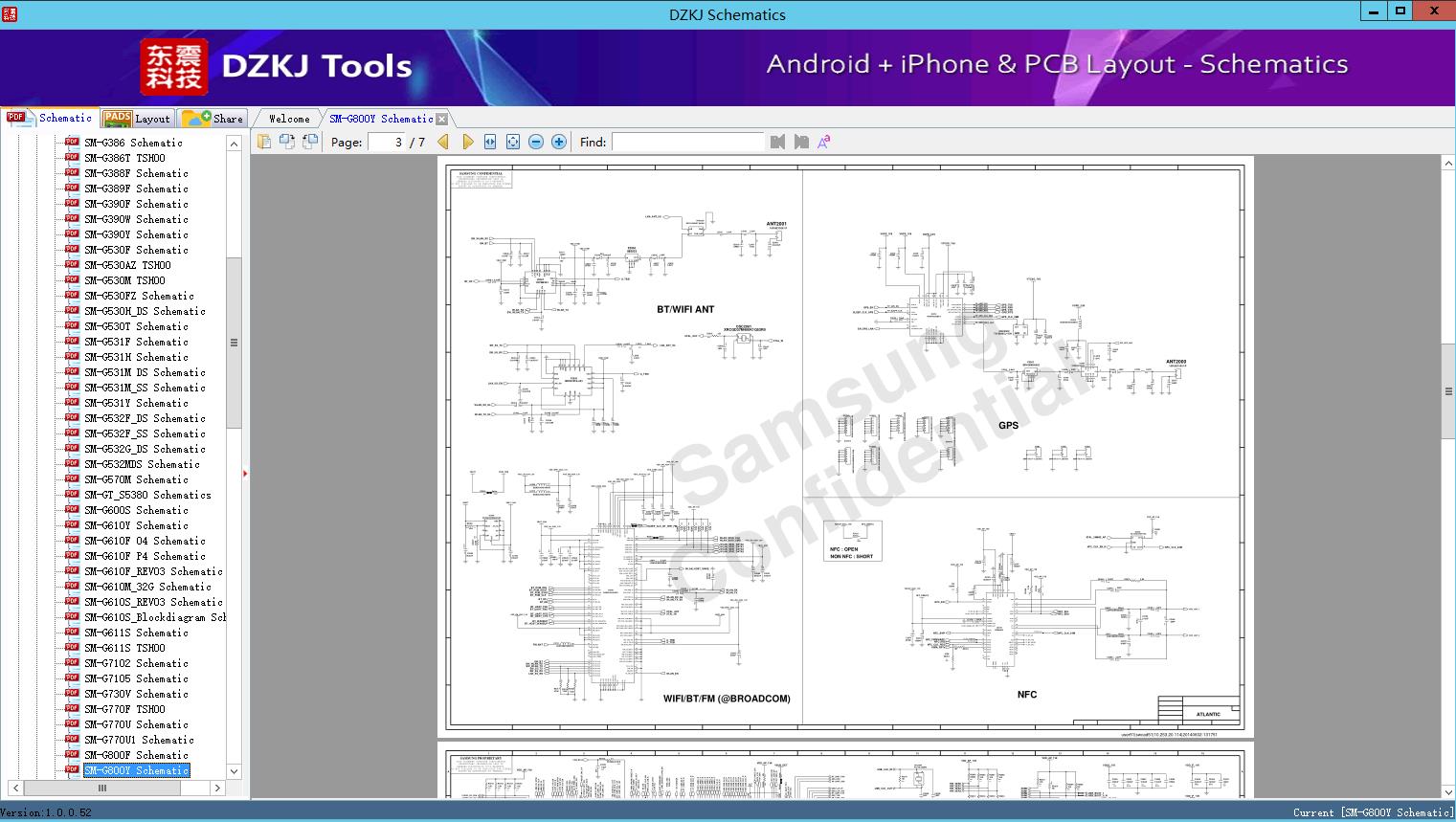Click the app icon in title bar
The height and width of the screenshot is (822, 1456).
pos(10,14)
